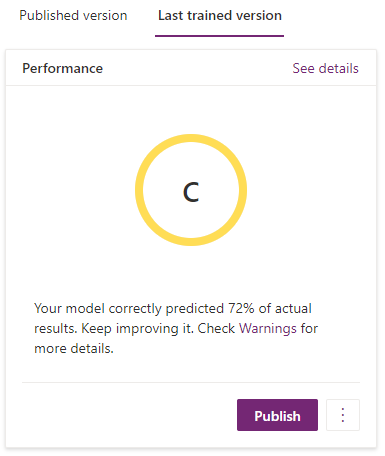The height and width of the screenshot is (456, 385).
Task: Open the vertical three-dot more options menu
Action: [x=343, y=415]
